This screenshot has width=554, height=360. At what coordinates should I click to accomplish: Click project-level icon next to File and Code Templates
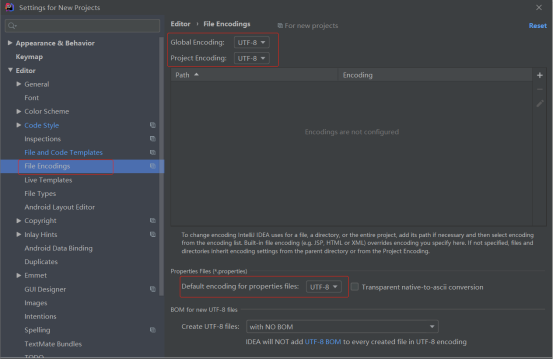[153, 153]
